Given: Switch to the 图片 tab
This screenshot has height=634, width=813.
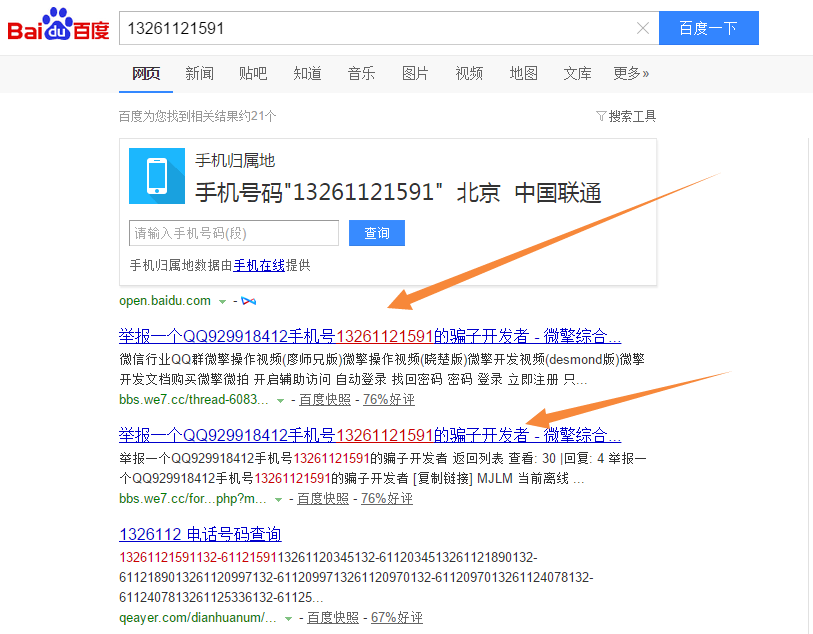Looking at the screenshot, I should tap(415, 73).
